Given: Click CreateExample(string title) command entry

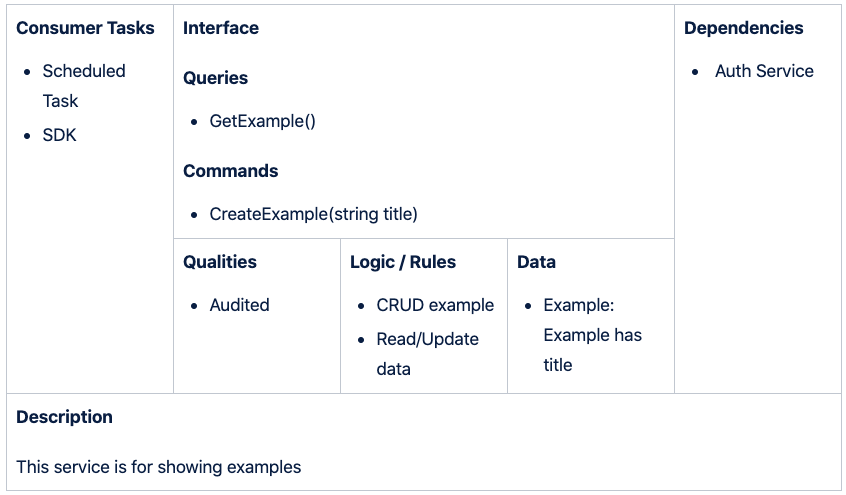Looking at the screenshot, I should 313,214.
